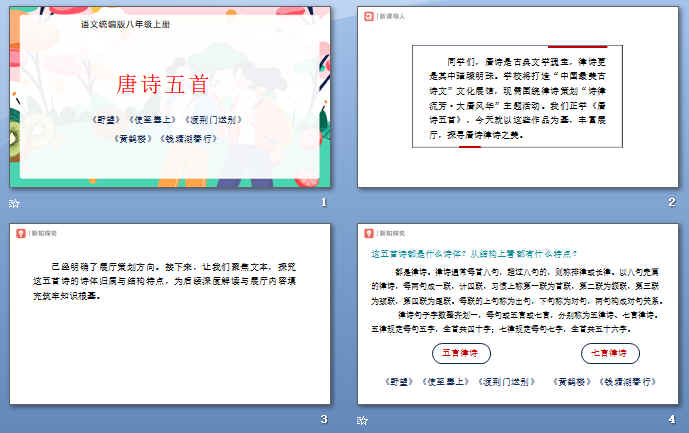The height and width of the screenshot is (433, 689).
Task: Click slide number 1 label
Action: coord(323,203)
